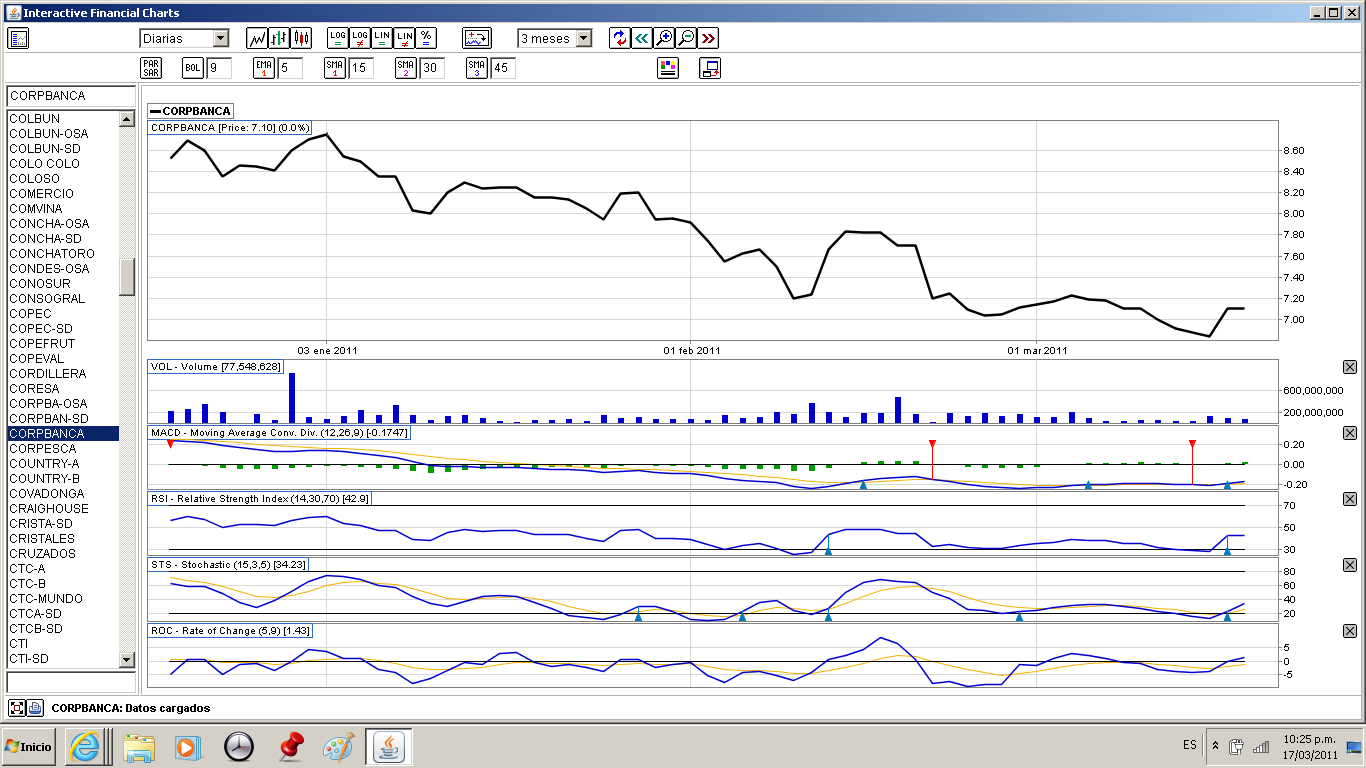Select CORPBANCA highlighted list entry
Viewport: 1366px width, 768px height.
pyautogui.click(x=63, y=433)
